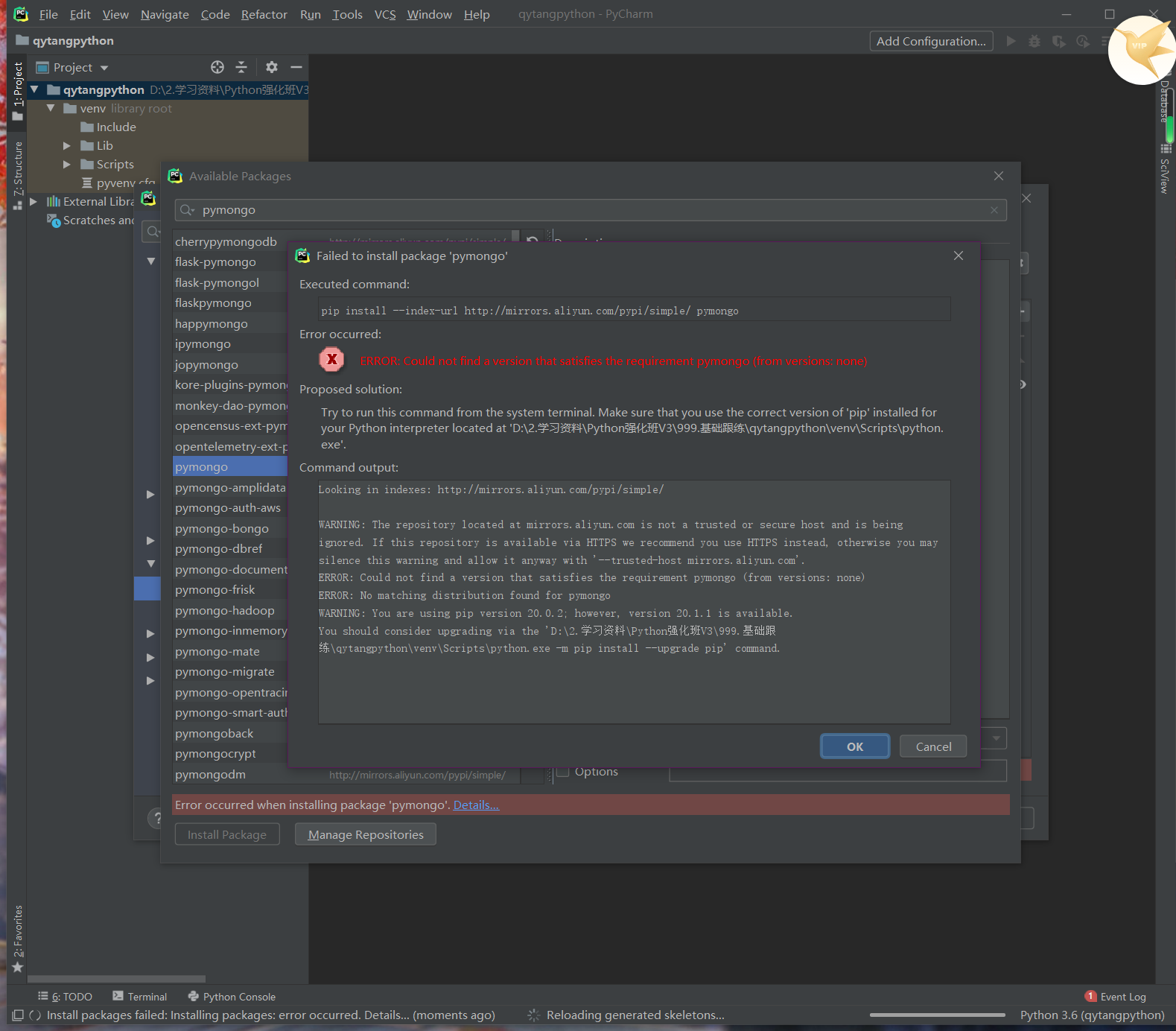Open Project panel settings gear

coord(272,67)
